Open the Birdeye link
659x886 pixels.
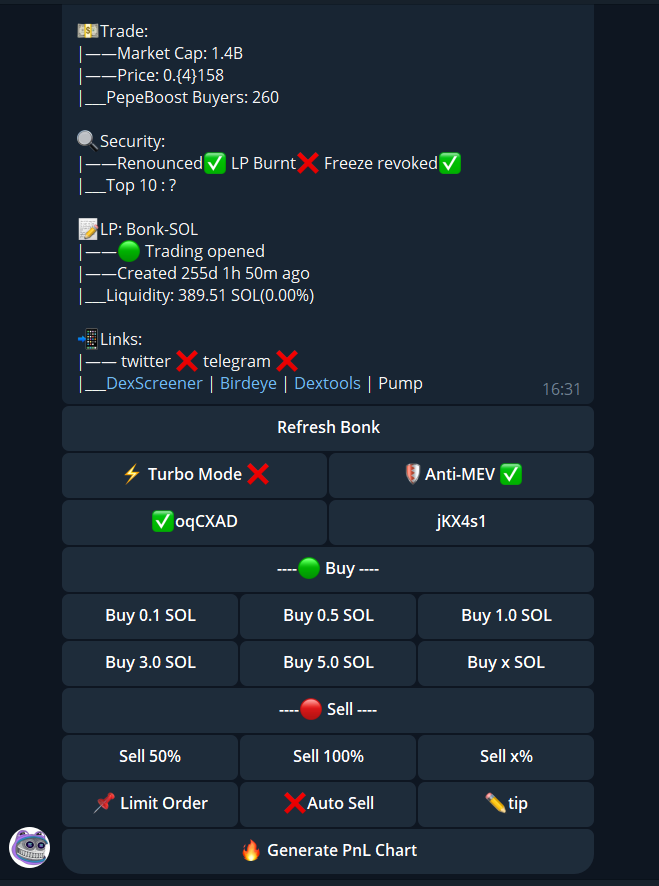pos(248,384)
